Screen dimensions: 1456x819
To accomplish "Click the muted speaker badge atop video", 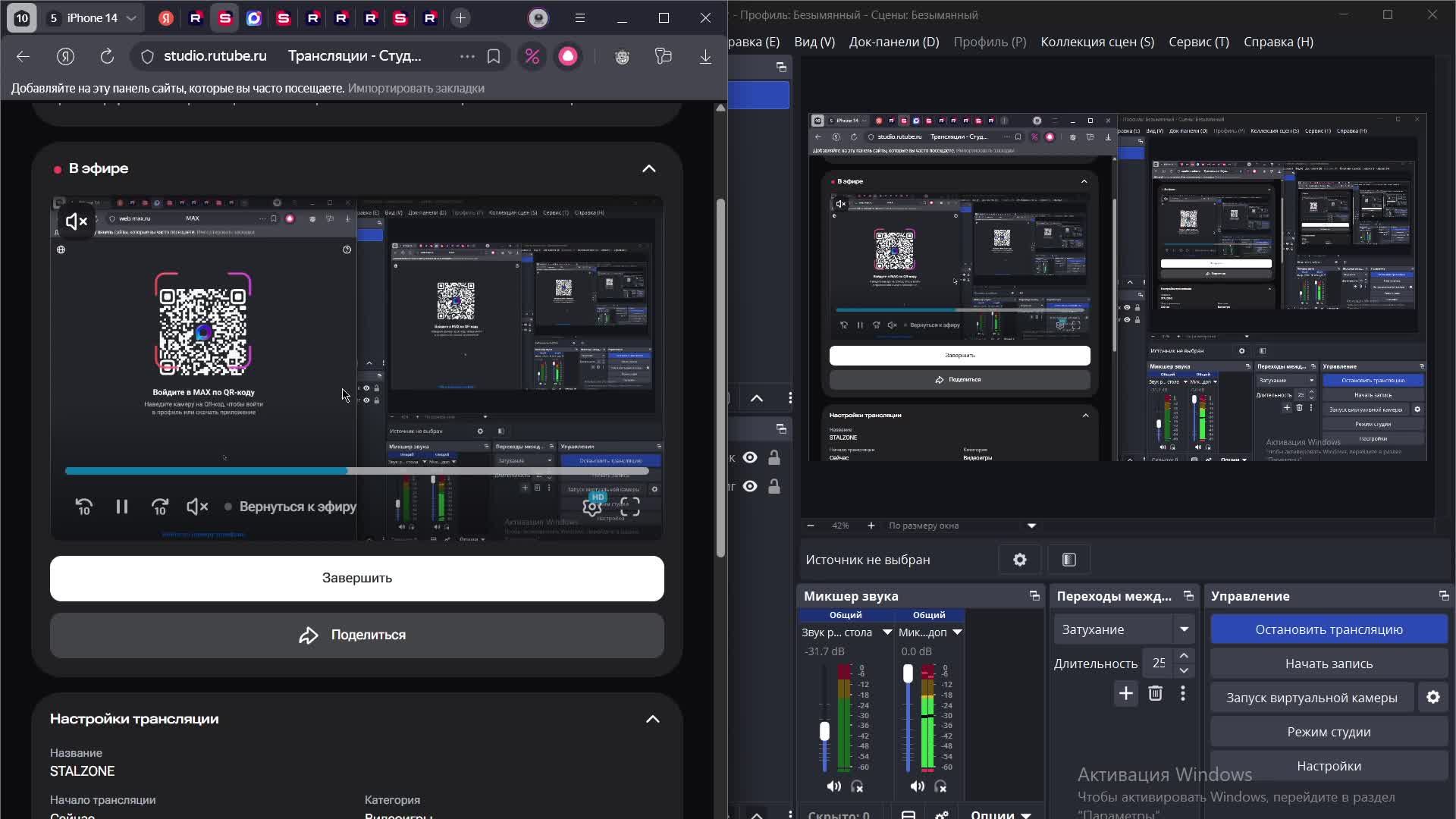I will pos(77,221).
